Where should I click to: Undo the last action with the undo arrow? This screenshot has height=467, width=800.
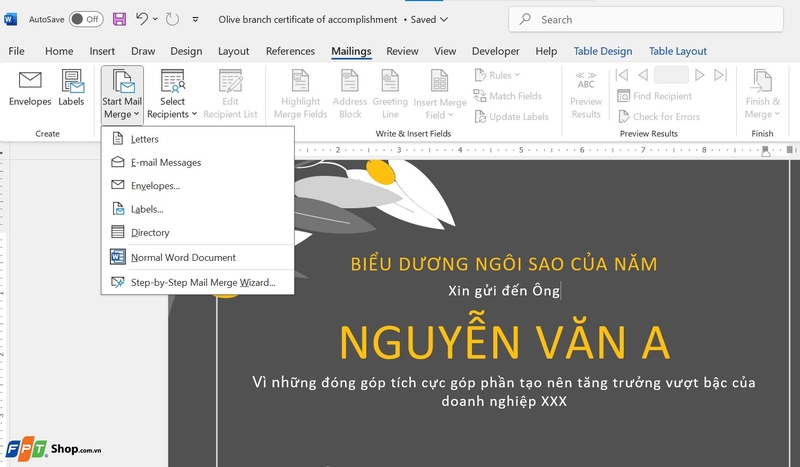coord(142,19)
